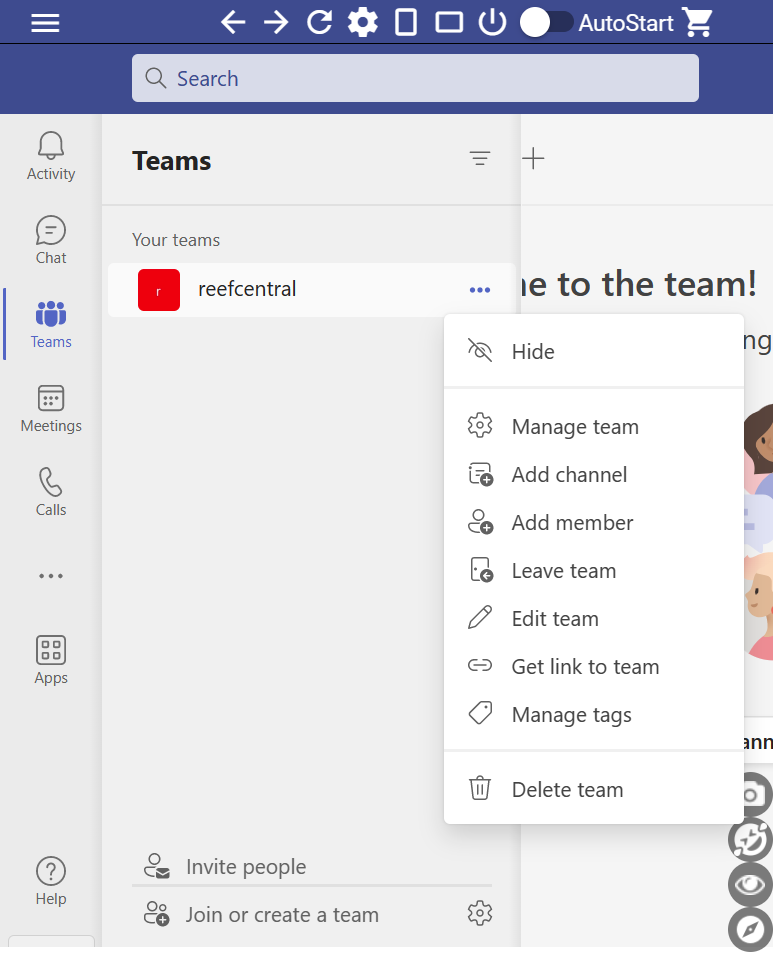
Task: Click into the Search box
Action: pos(415,78)
